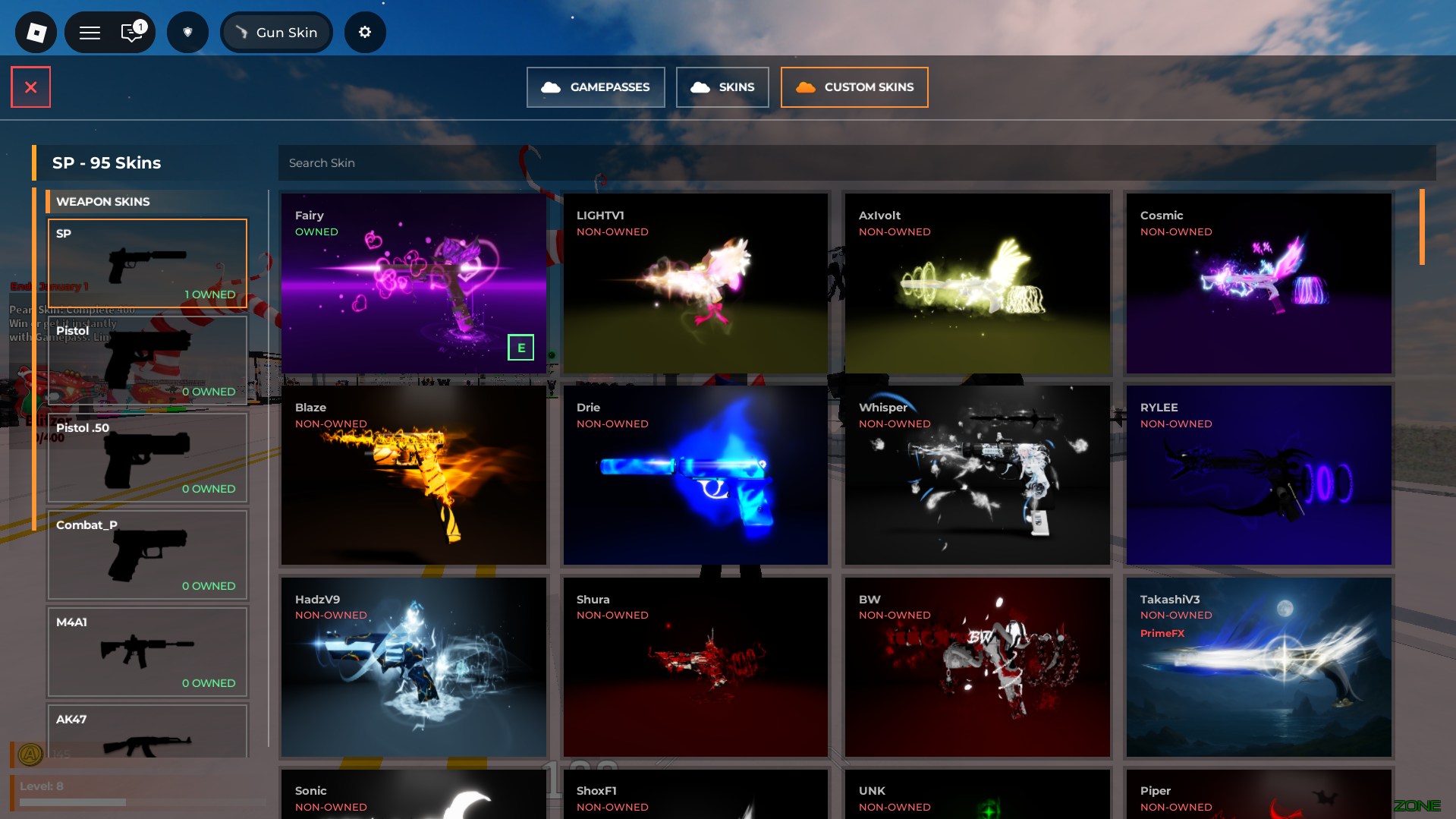Close the skins menu with red X

coord(30,87)
